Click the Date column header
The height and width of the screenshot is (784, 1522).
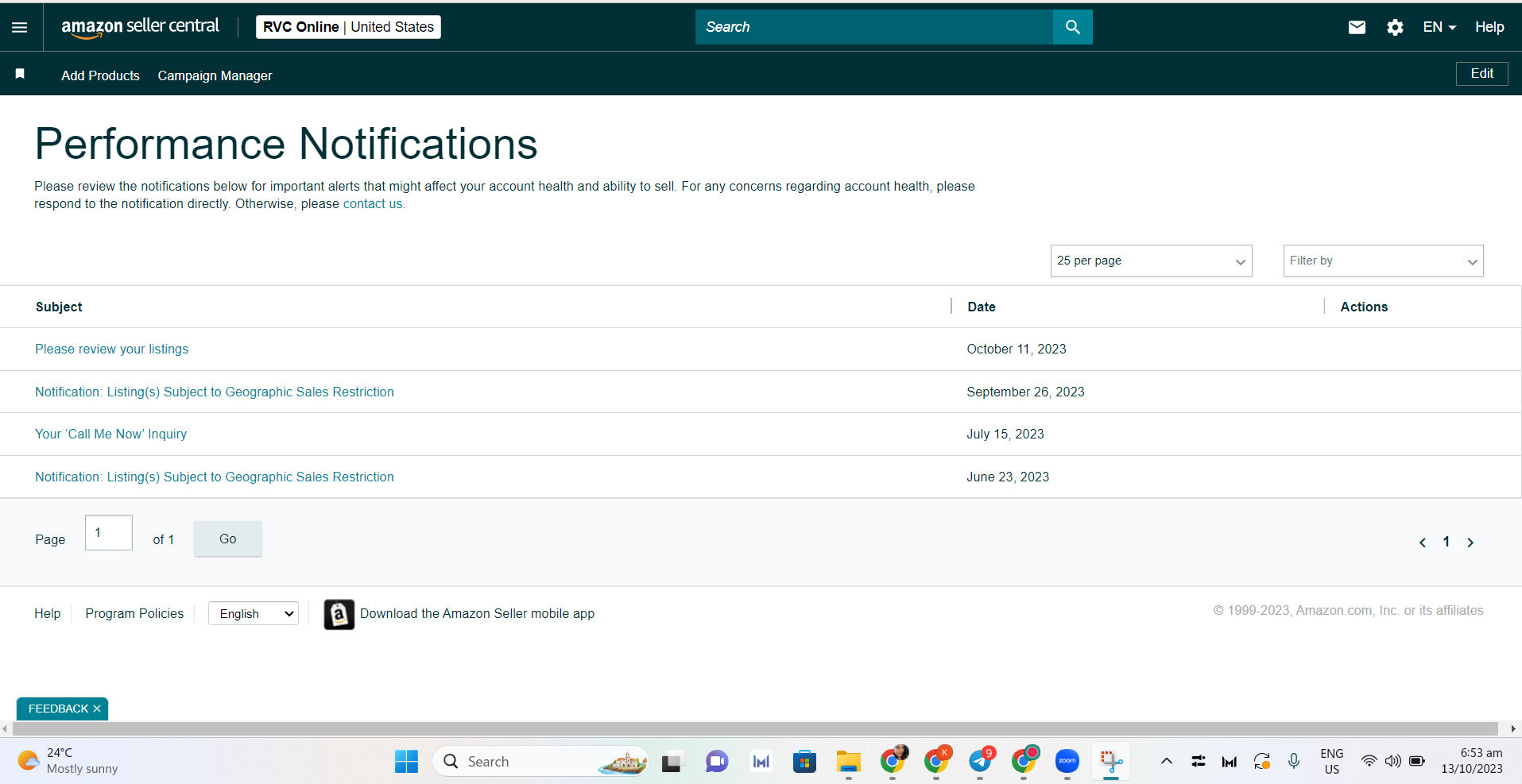(x=982, y=307)
